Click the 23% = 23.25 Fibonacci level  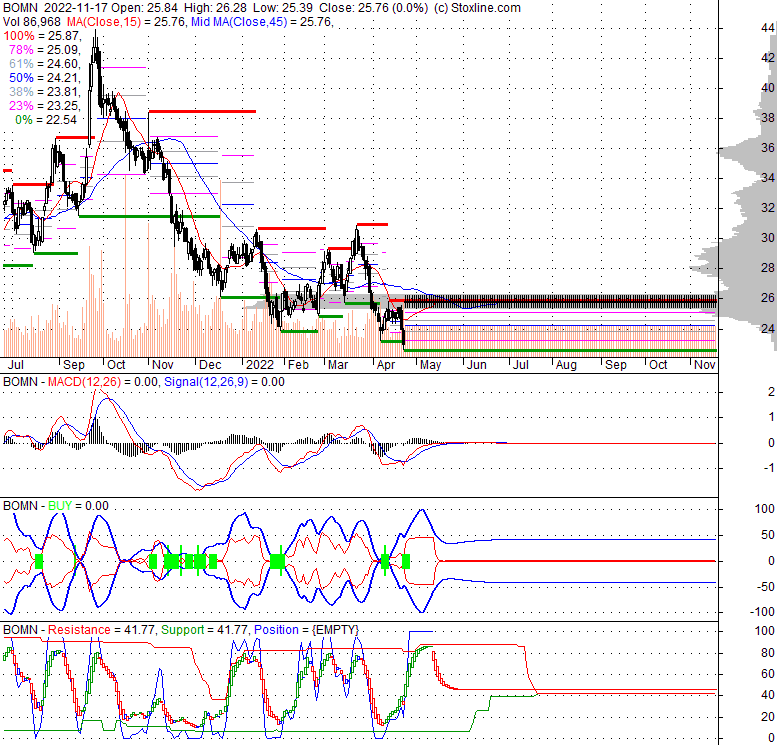click(x=46, y=105)
